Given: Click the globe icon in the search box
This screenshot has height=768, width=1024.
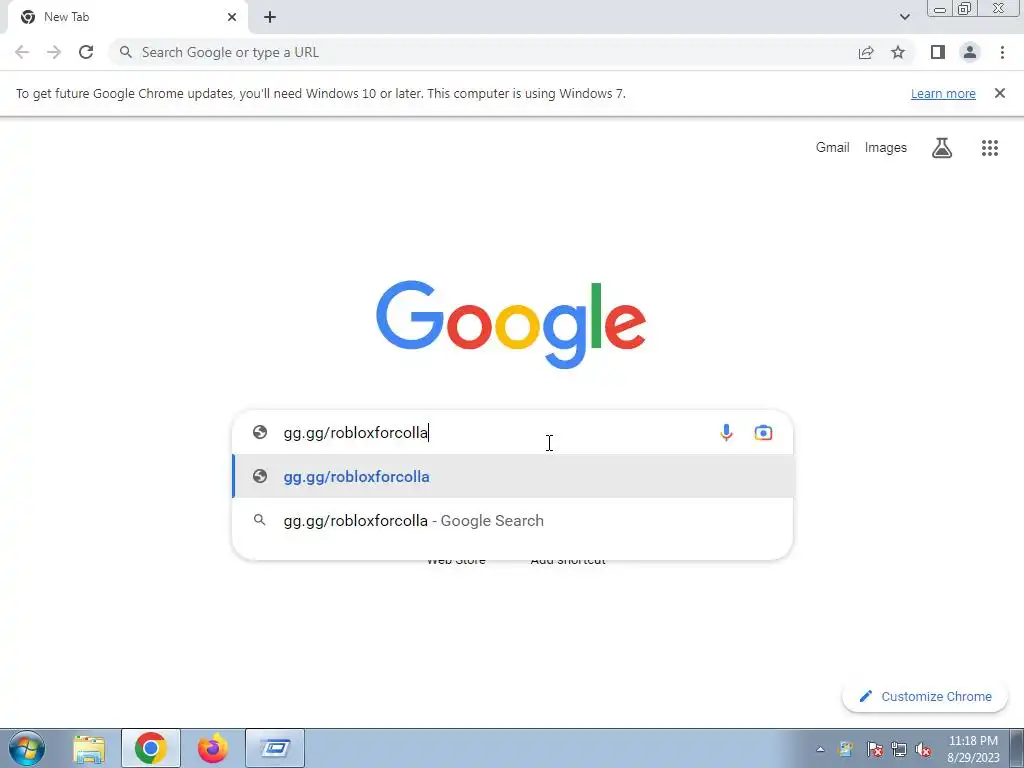Looking at the screenshot, I should tap(260, 432).
